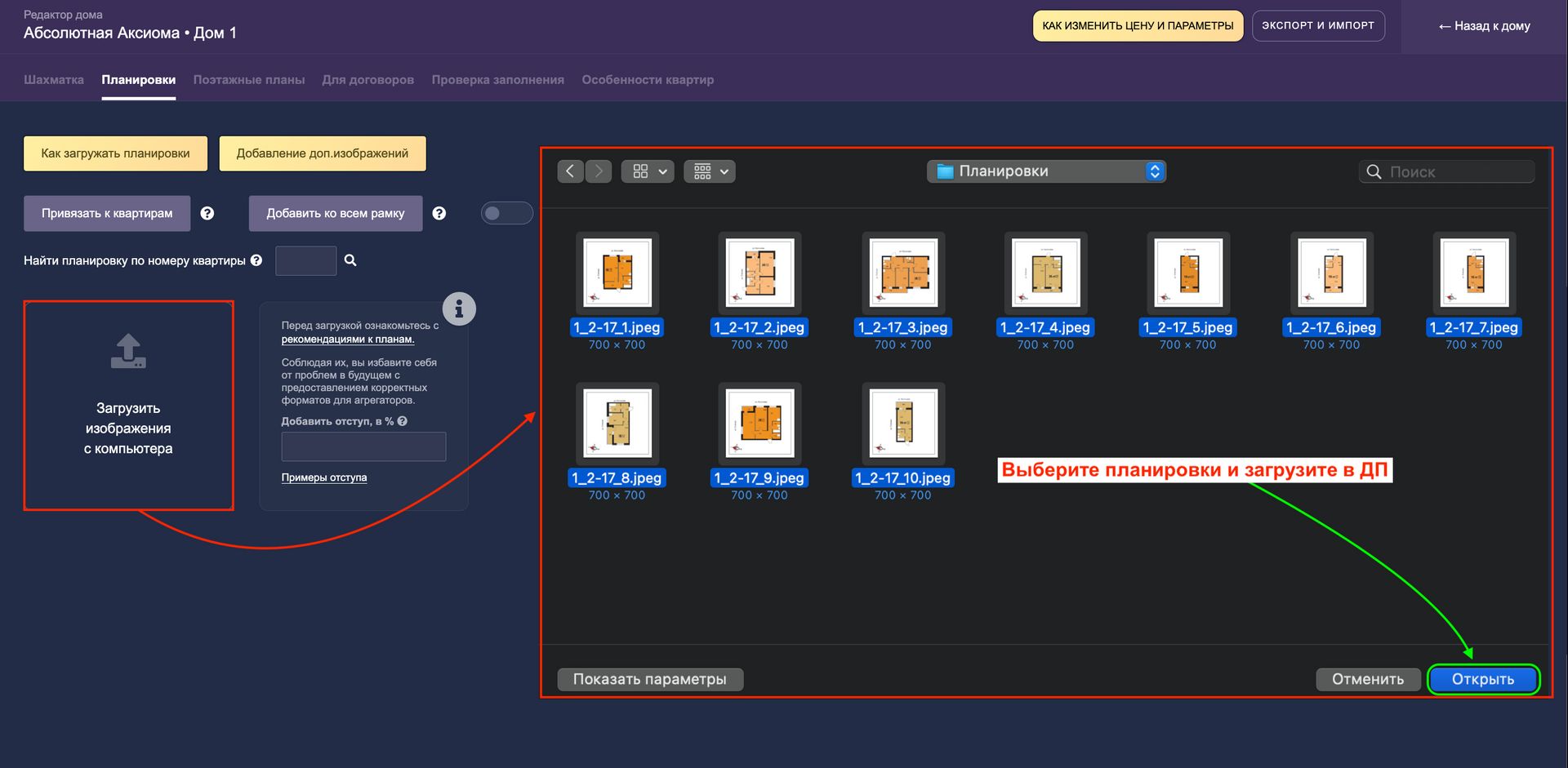The image size is (1568, 768).
Task: Toggle the switch next to the frame button
Action: click(x=506, y=213)
